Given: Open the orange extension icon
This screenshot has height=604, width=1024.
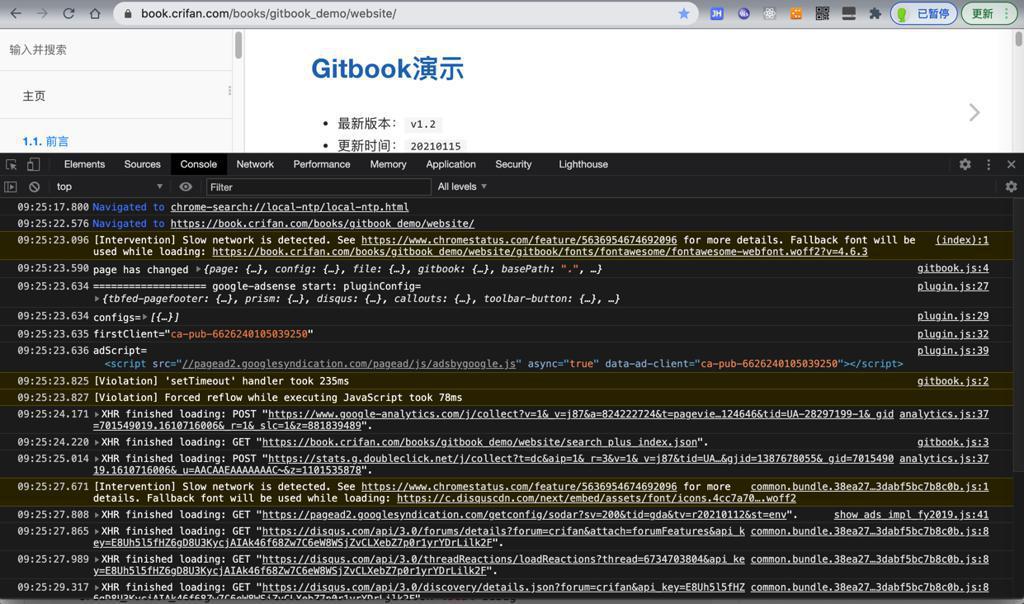Looking at the screenshot, I should click(796, 13).
